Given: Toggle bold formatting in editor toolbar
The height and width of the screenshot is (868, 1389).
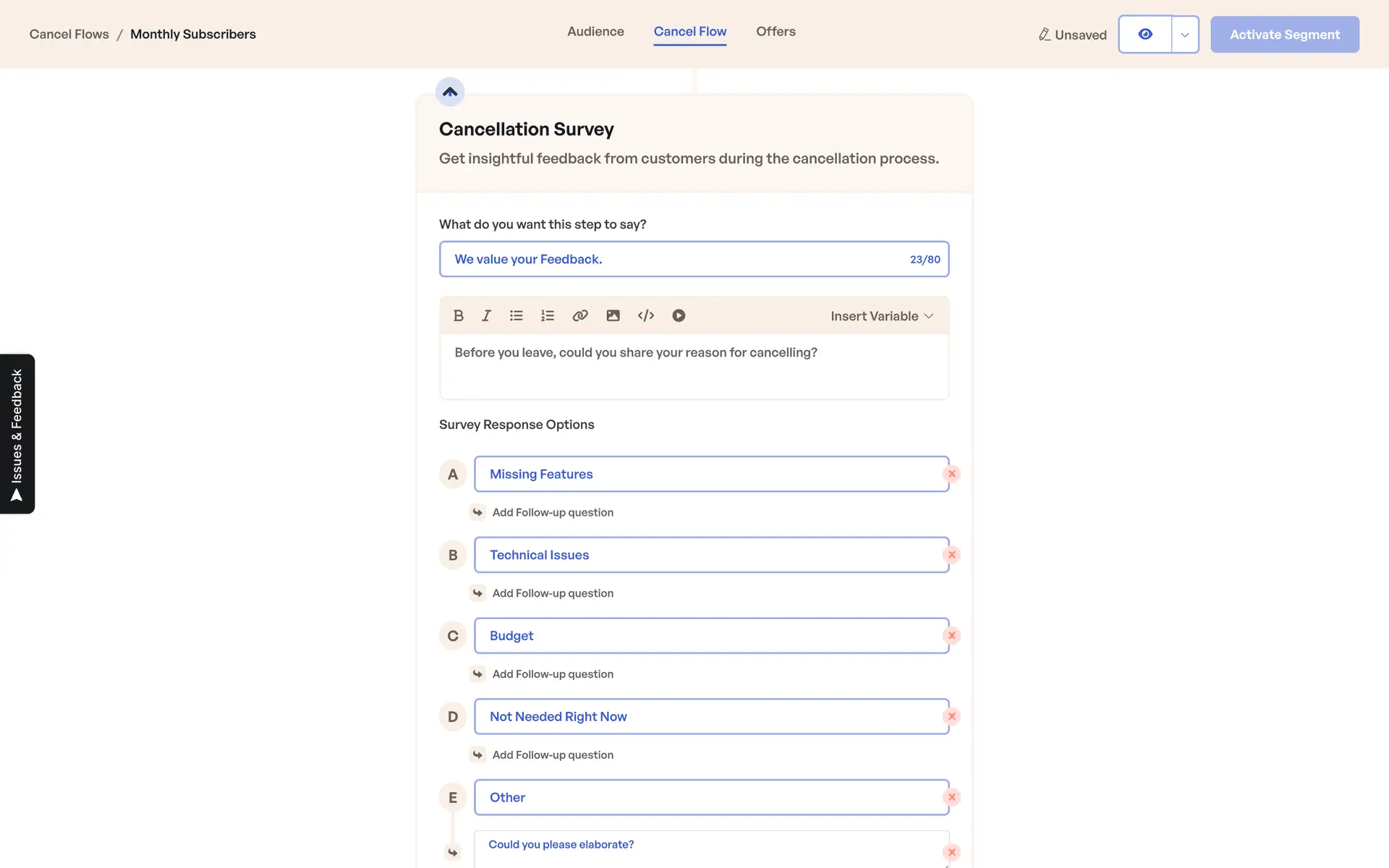Looking at the screenshot, I should tap(458, 315).
